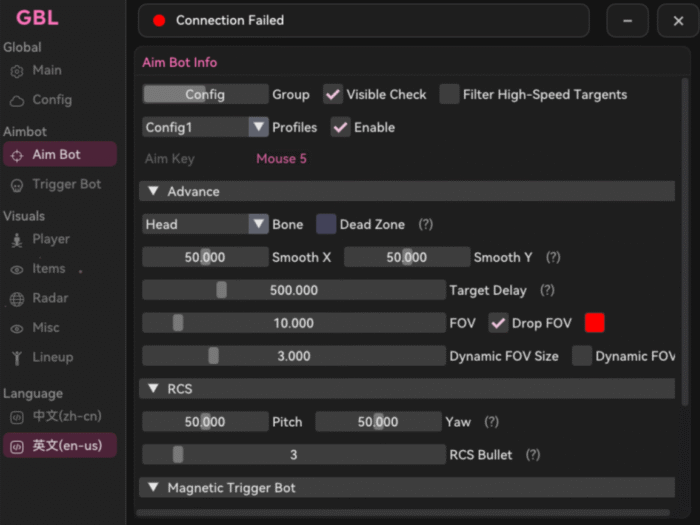Click the red Connection Failed status dot

click(x=159, y=21)
